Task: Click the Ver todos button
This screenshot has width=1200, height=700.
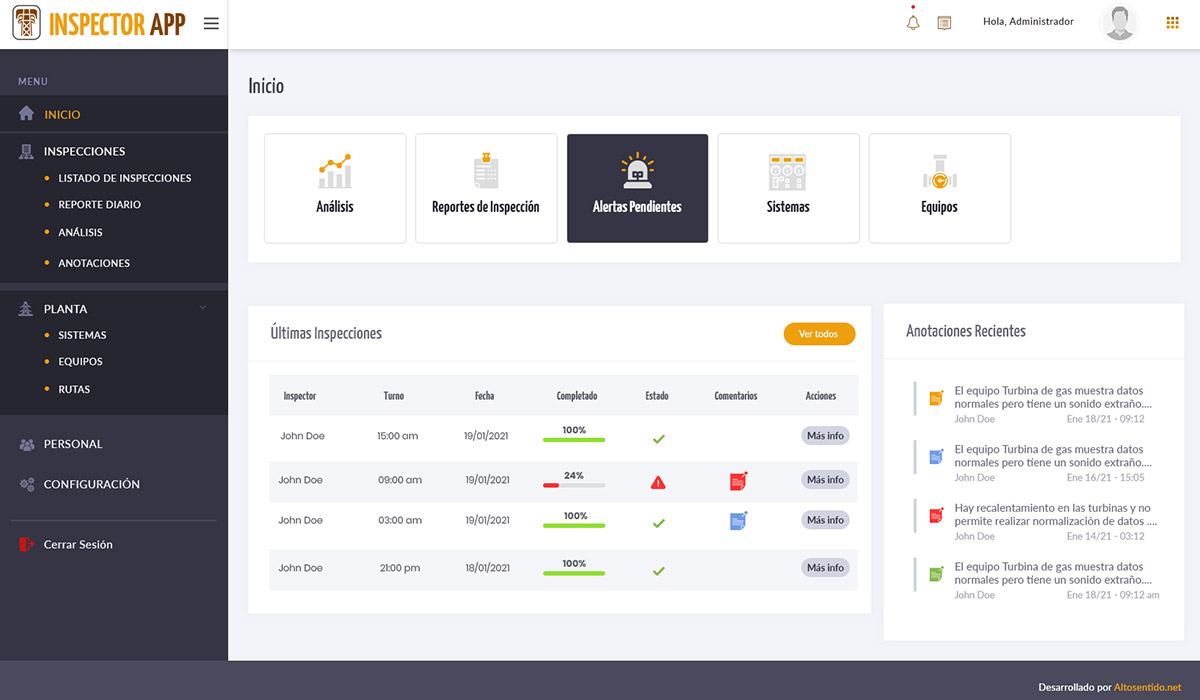Action: tap(819, 334)
